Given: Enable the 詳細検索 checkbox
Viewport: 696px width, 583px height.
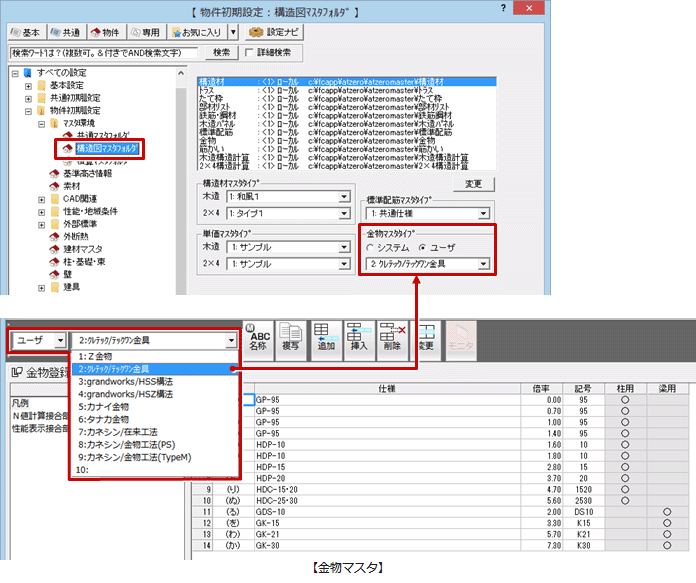Looking at the screenshot, I should [250, 52].
